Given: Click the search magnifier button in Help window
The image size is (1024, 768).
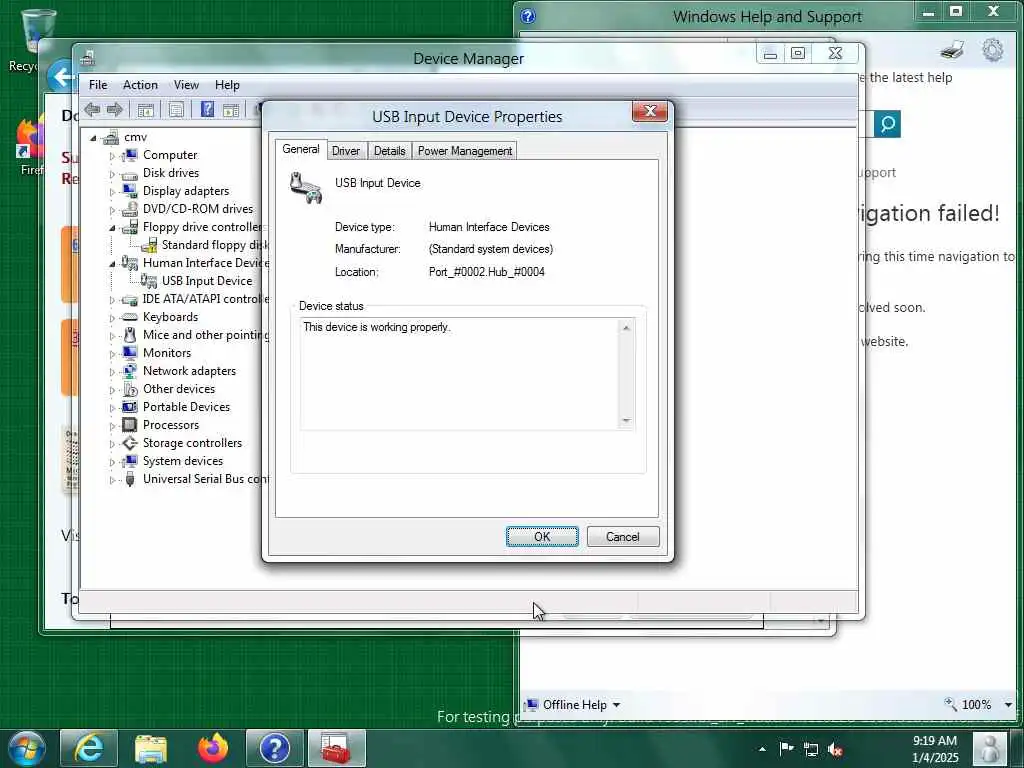Looking at the screenshot, I should point(888,123).
